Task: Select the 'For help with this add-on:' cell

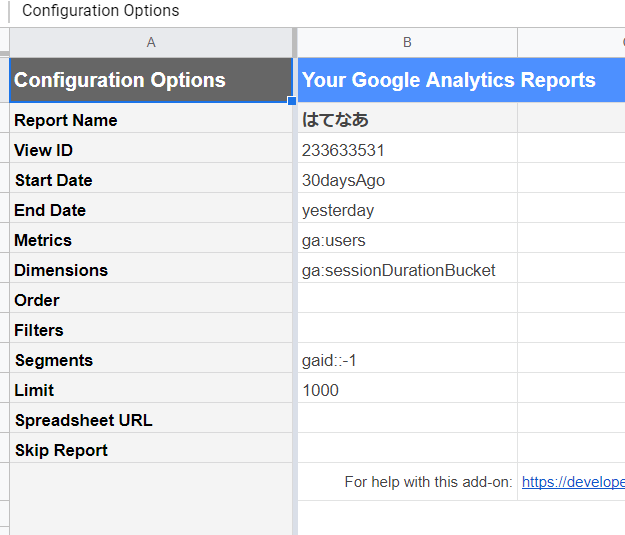Action: [407, 482]
